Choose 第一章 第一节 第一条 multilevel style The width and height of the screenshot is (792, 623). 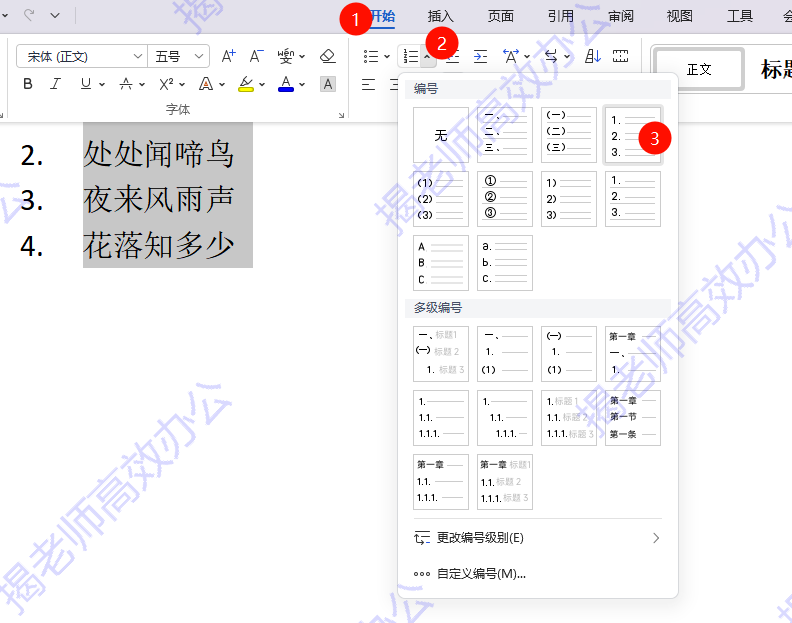(633, 418)
